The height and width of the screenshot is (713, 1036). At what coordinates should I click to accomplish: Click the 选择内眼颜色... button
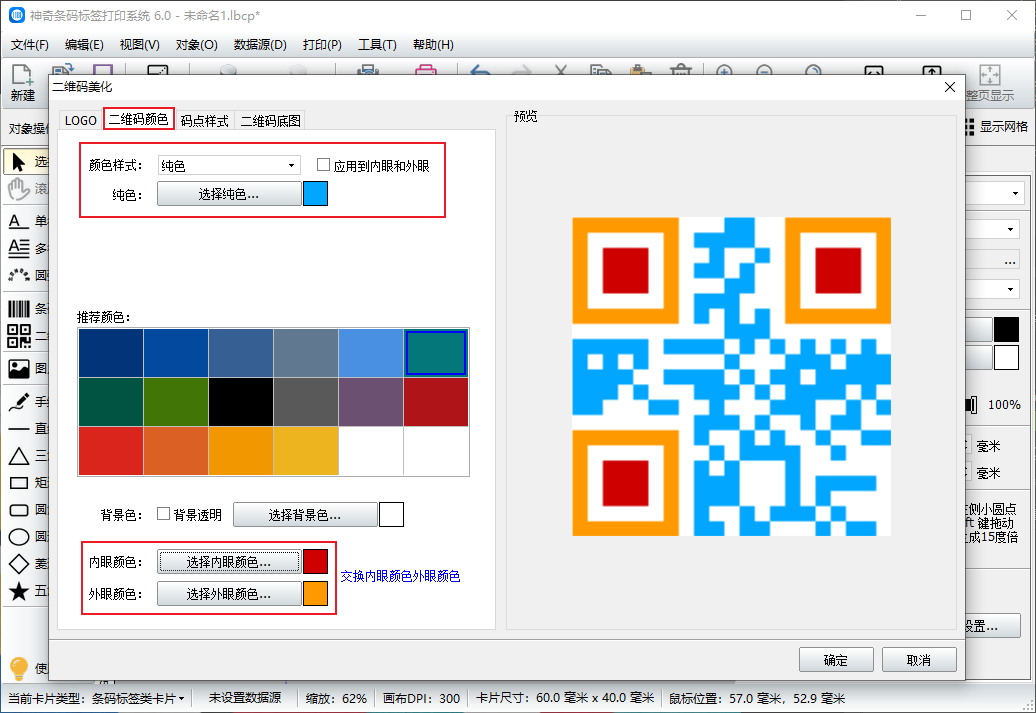(x=229, y=562)
